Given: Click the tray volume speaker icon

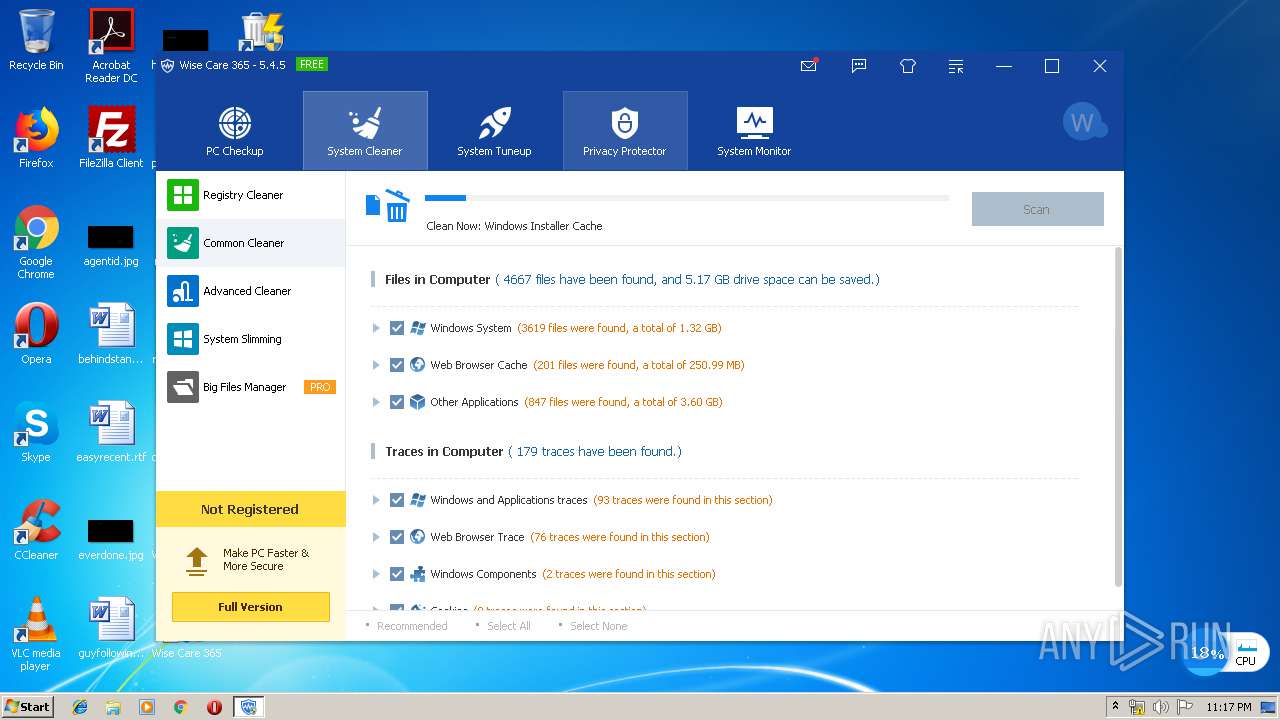Looking at the screenshot, I should (1161, 707).
